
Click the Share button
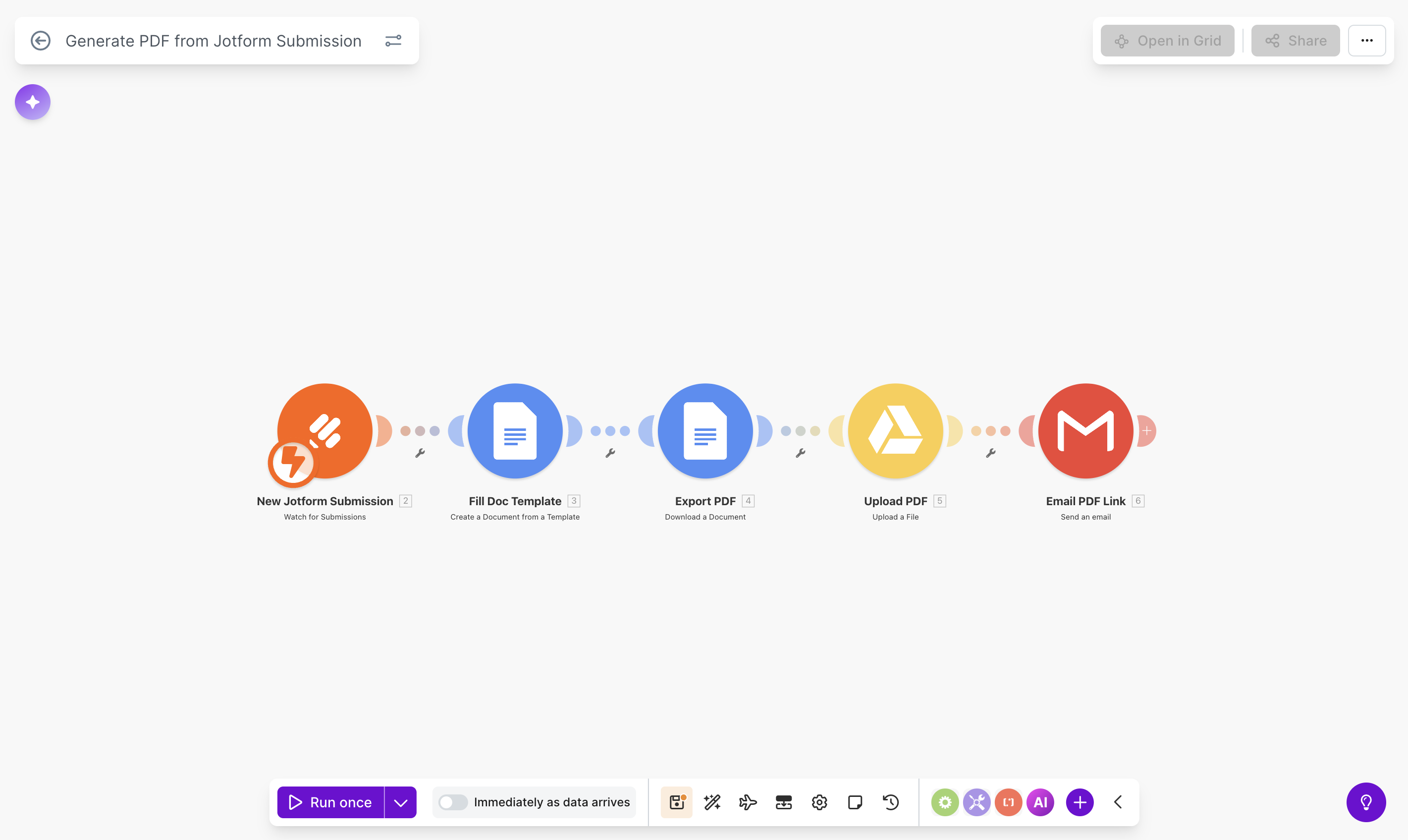pos(1295,41)
